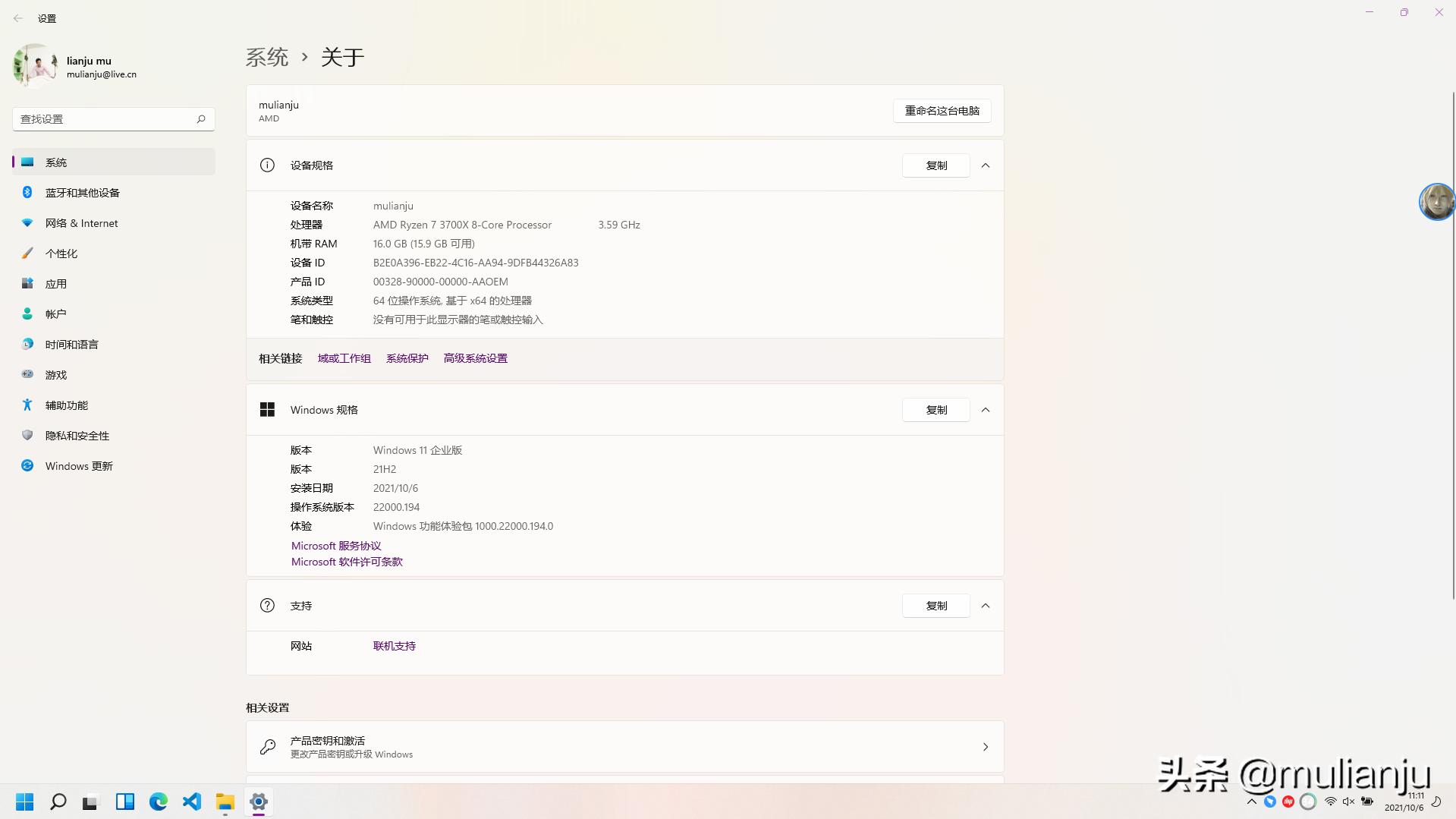Open the 帐户 accounts section
The width and height of the screenshot is (1456, 819).
pyautogui.click(x=56, y=313)
